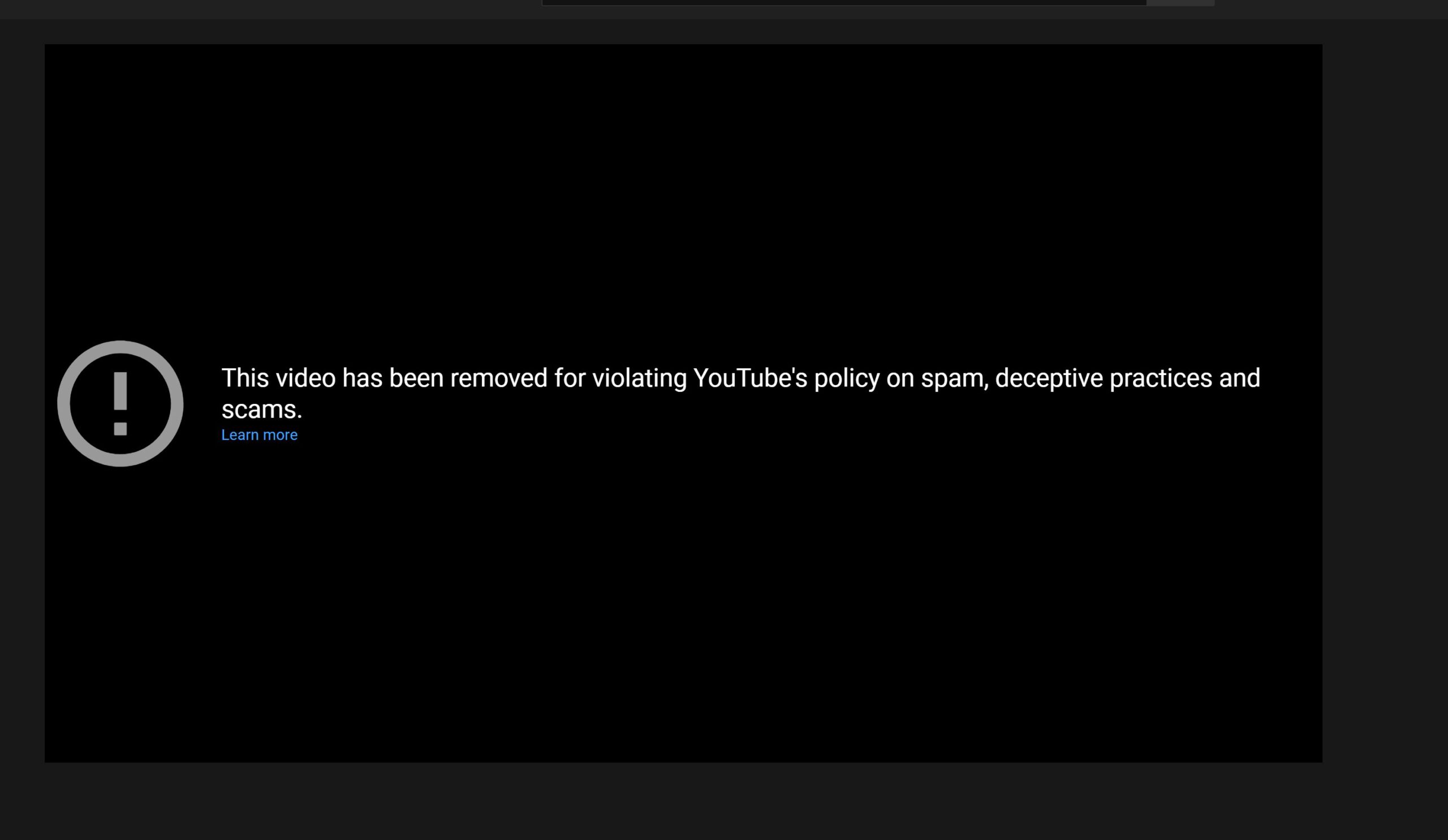Viewport: 1448px width, 840px height.
Task: Click the video removed policy message text
Action: pos(740,394)
